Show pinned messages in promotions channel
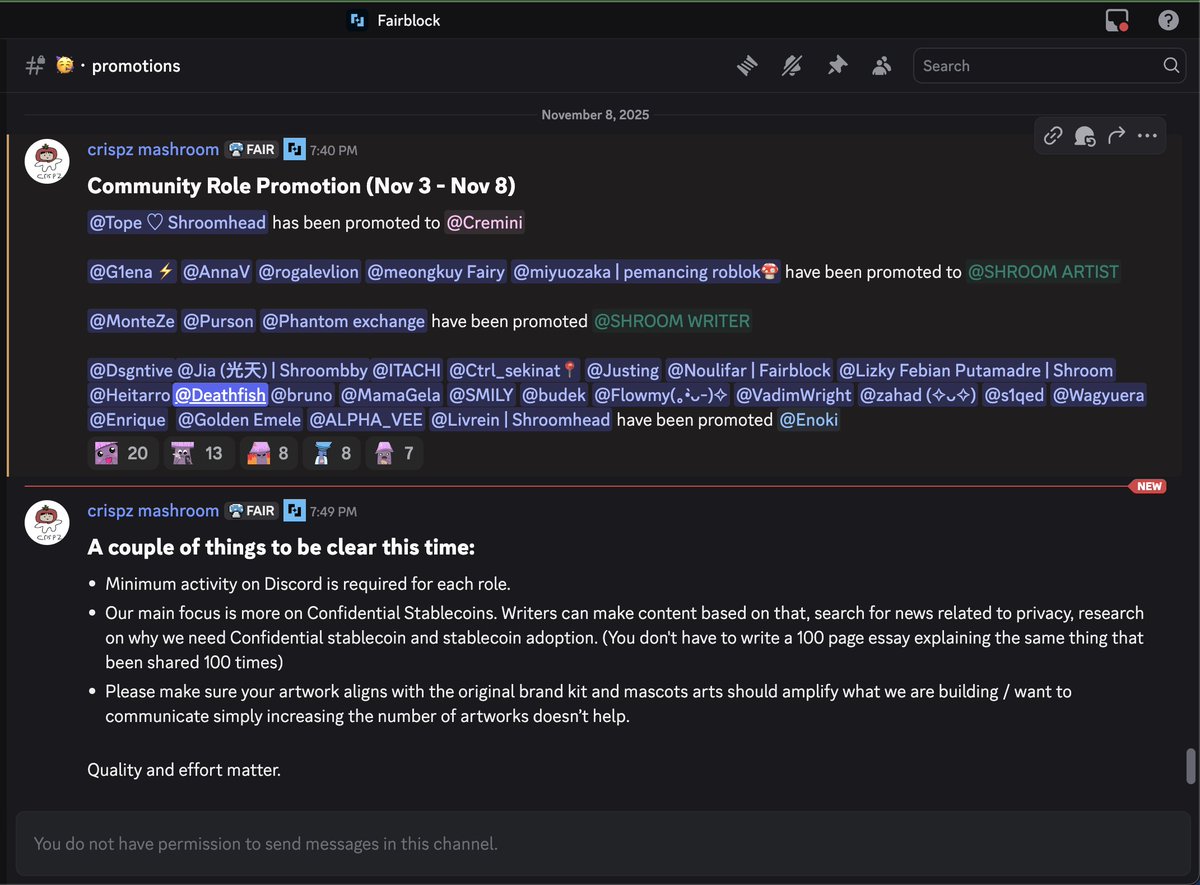The height and width of the screenshot is (885, 1200). pyautogui.click(x=837, y=64)
